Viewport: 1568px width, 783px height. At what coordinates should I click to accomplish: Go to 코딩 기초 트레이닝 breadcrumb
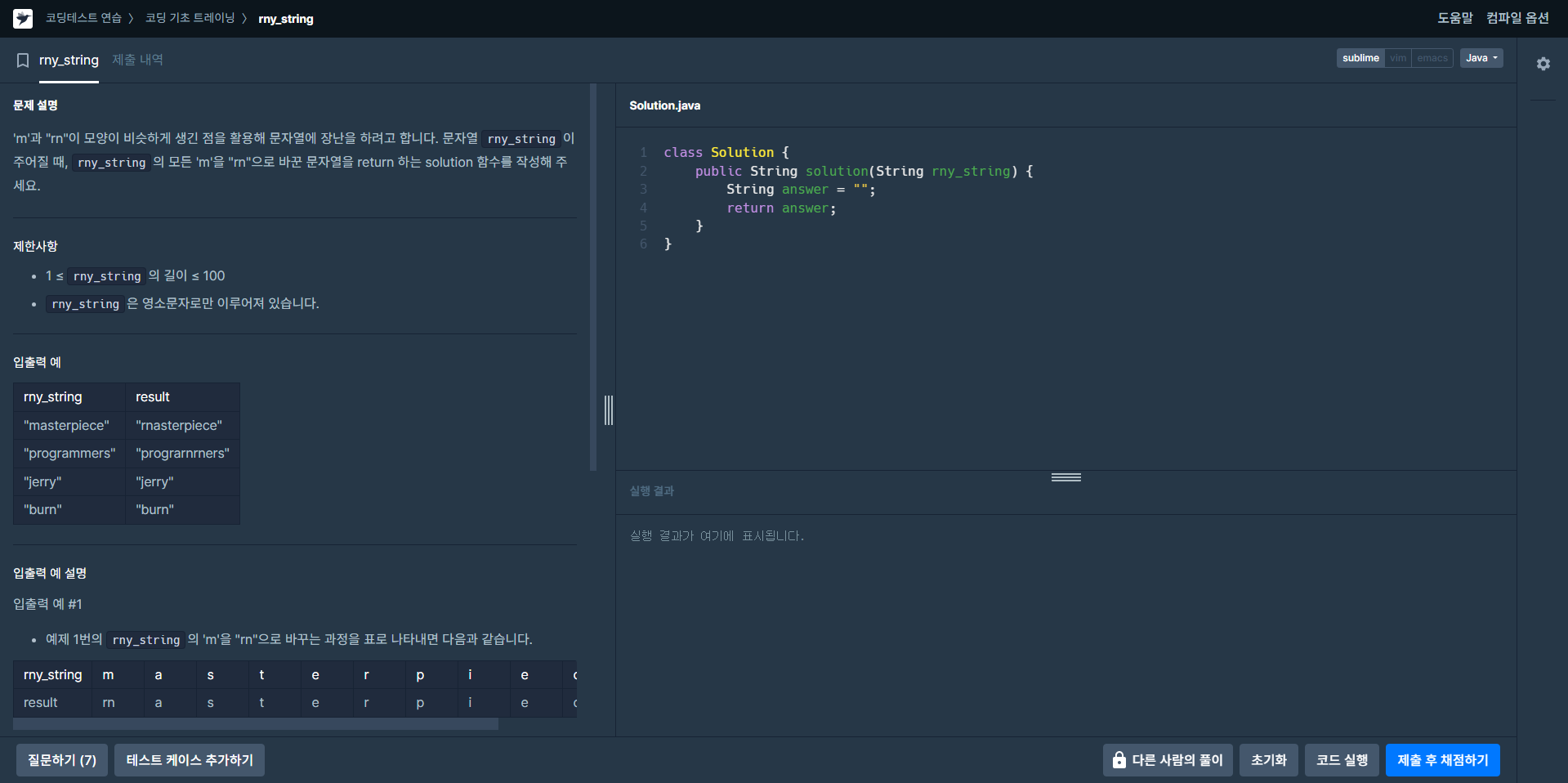(190, 18)
